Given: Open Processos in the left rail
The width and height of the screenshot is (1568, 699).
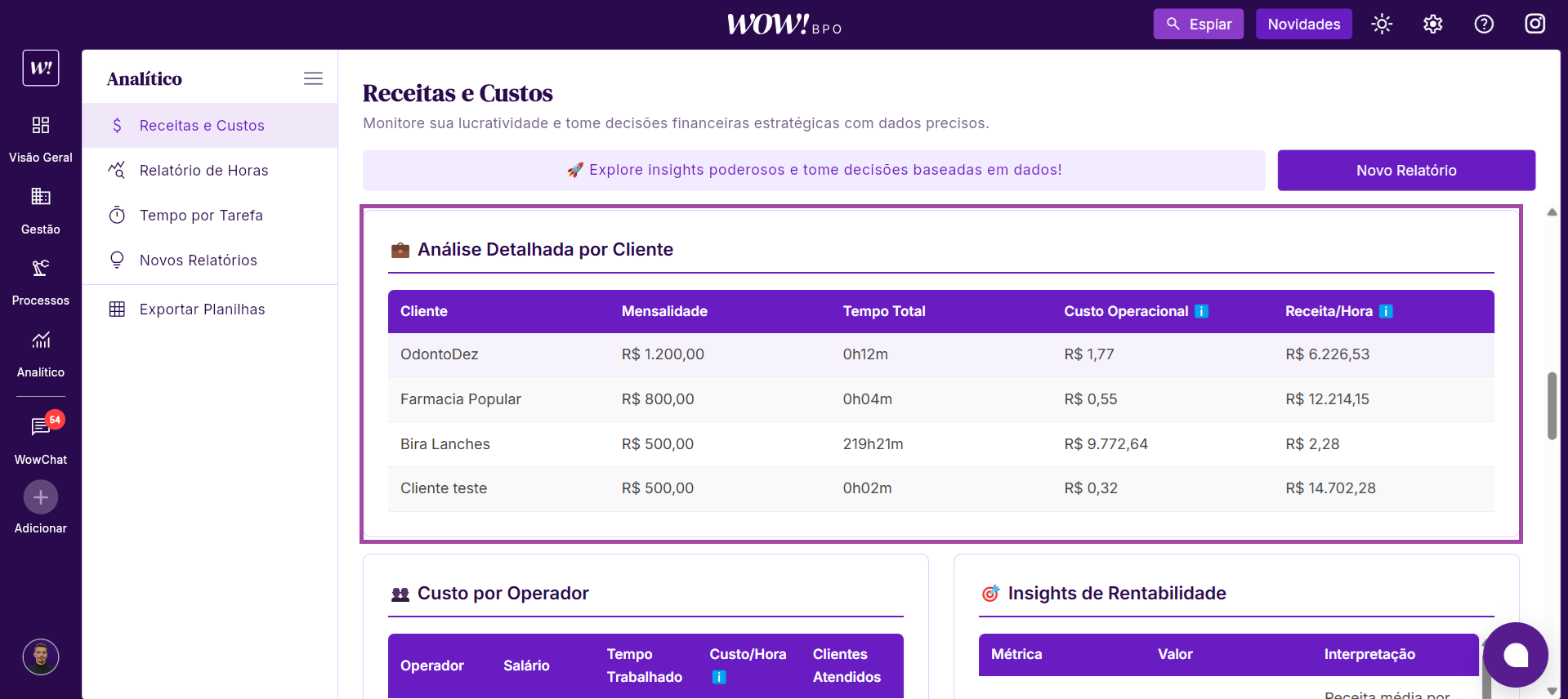Looking at the screenshot, I should tap(41, 282).
